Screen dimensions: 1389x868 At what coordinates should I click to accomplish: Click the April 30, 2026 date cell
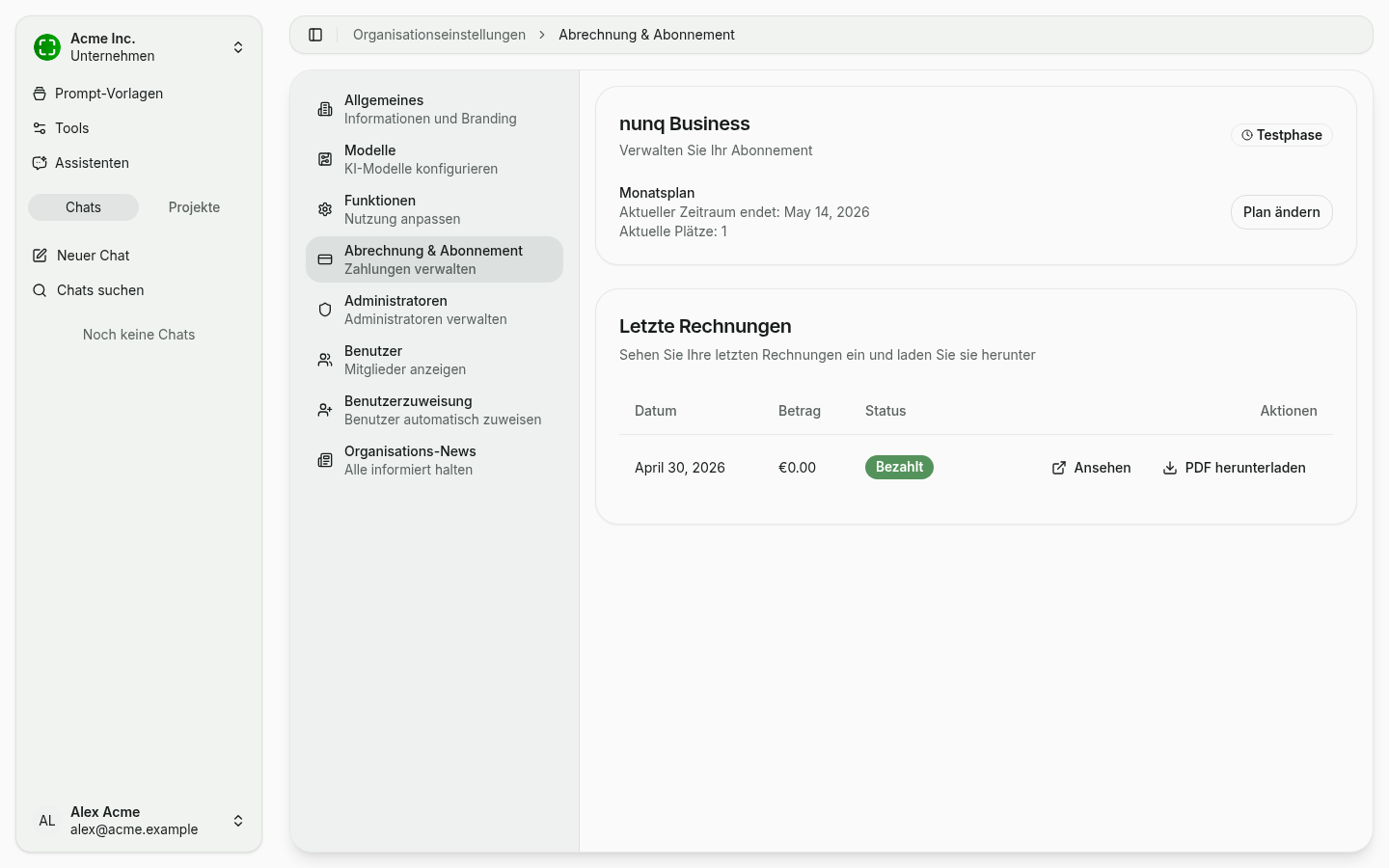(680, 468)
